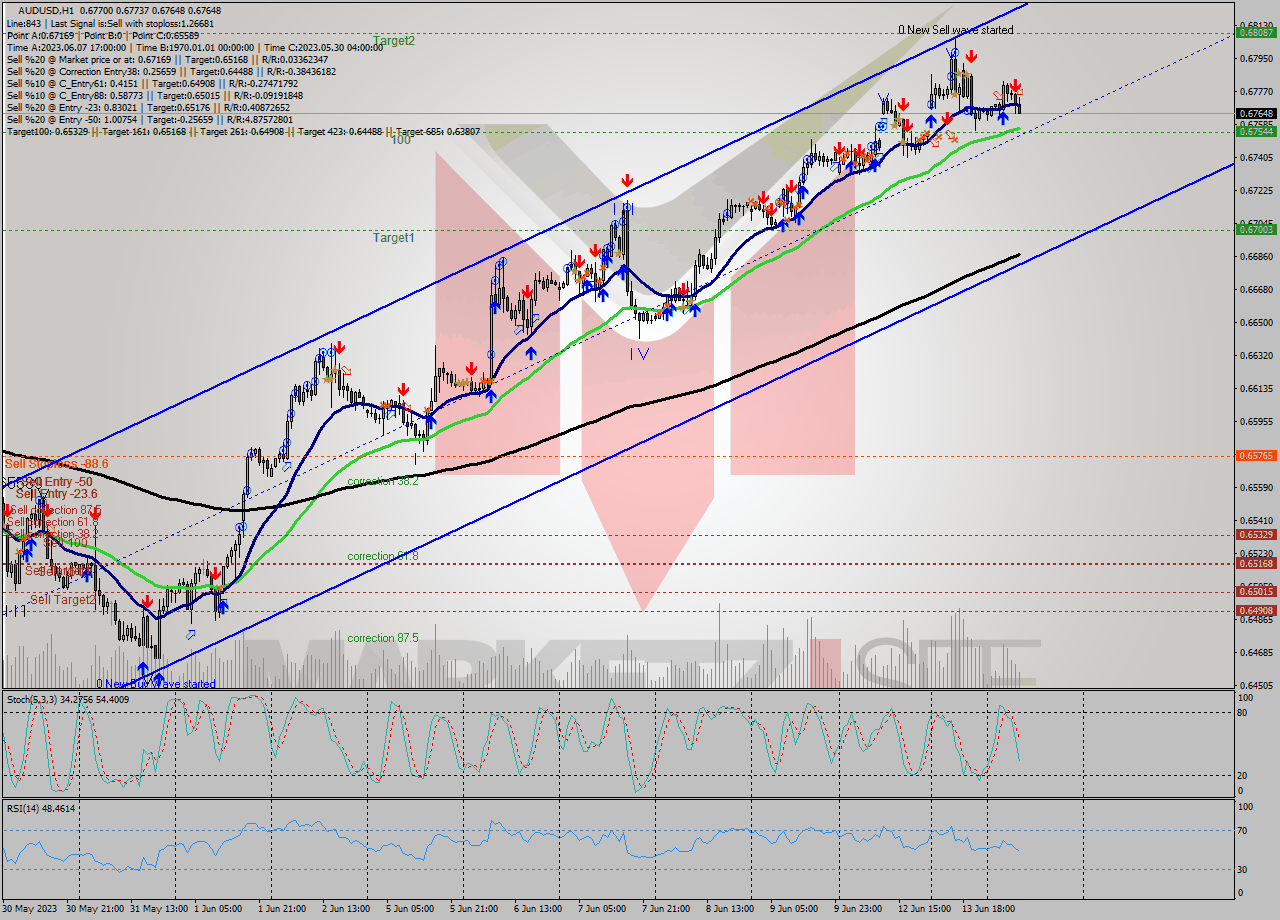Click the current price tag 0.67648
The height and width of the screenshot is (920, 1280).
coord(1256,114)
